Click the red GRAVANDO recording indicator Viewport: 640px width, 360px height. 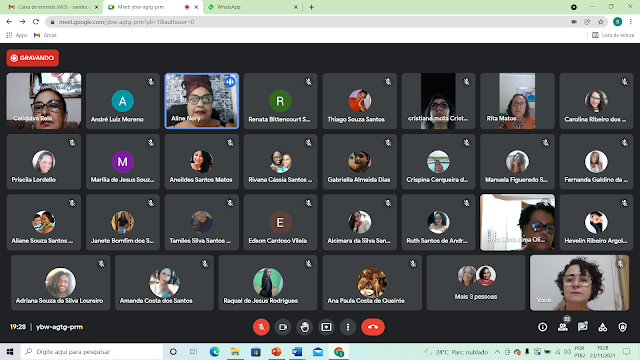[x=33, y=58]
